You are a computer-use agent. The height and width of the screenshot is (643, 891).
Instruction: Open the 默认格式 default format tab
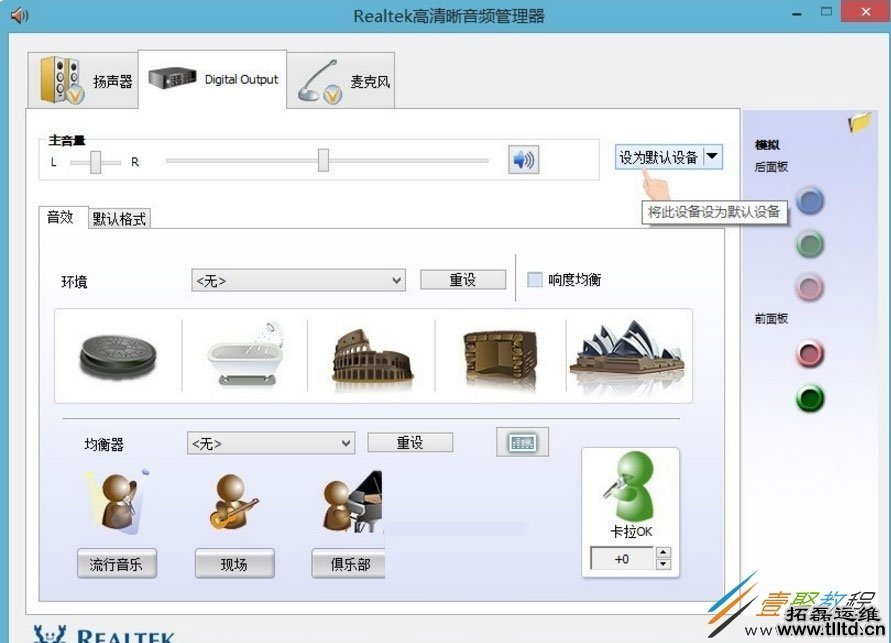[119, 217]
